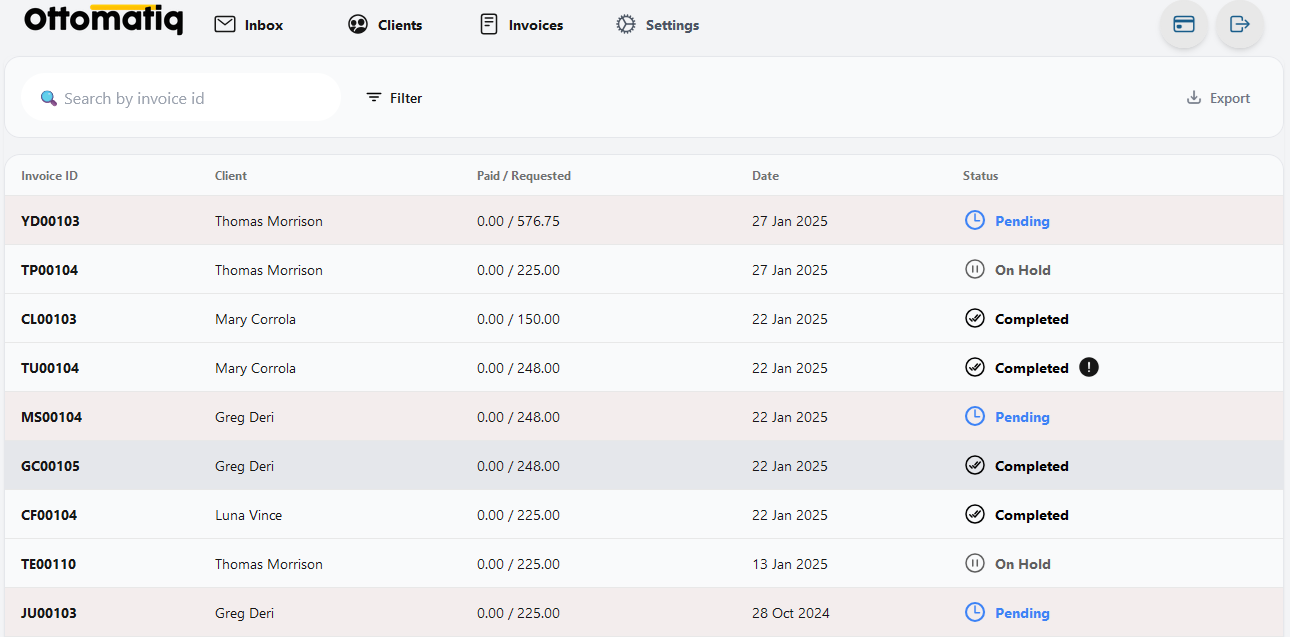Open invoice MS00104

click(52, 417)
